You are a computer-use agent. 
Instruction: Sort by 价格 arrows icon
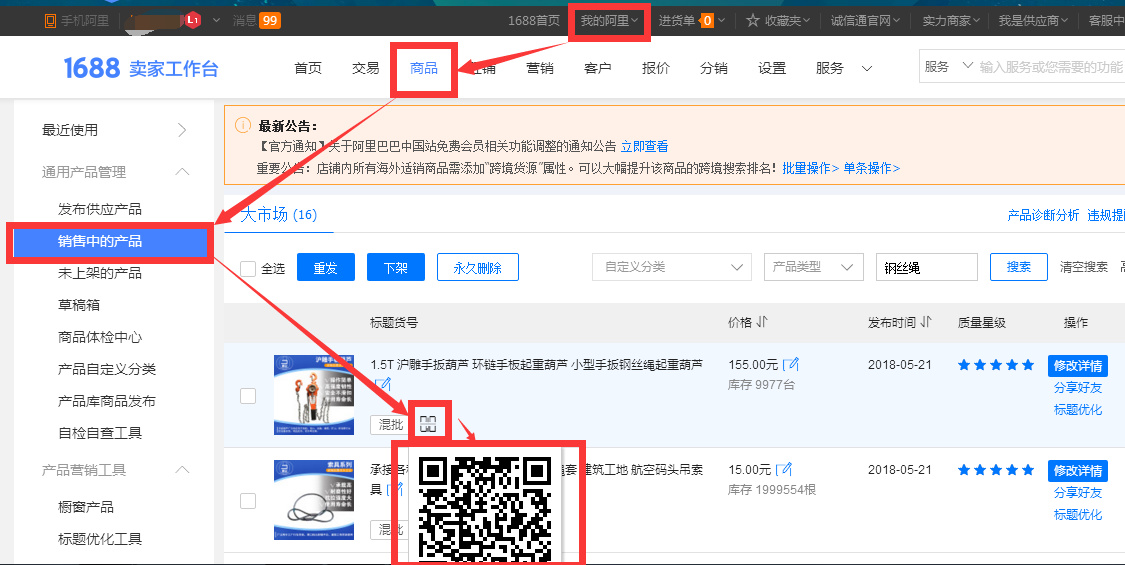click(x=761, y=322)
